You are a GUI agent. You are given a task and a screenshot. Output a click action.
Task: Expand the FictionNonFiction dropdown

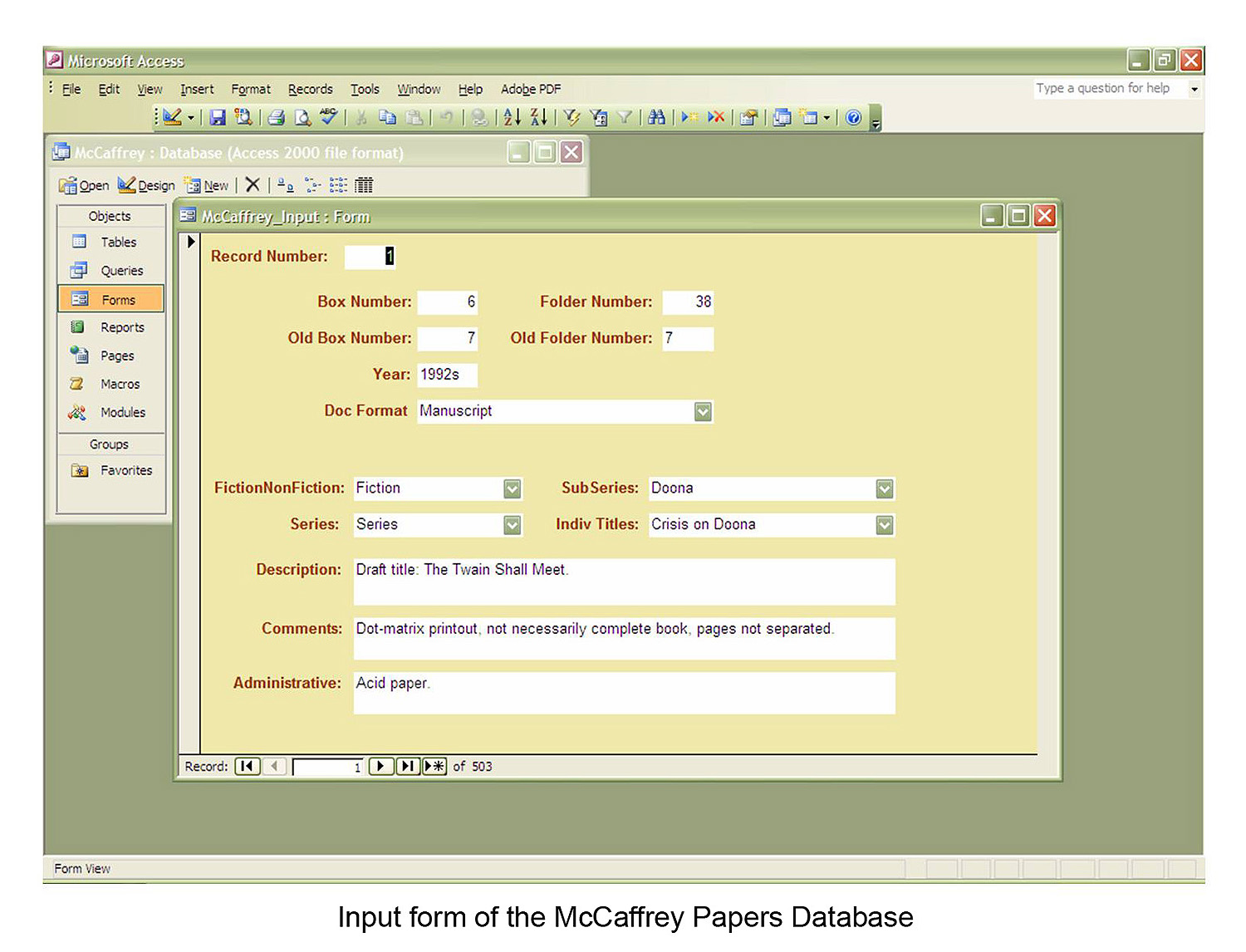[x=513, y=488]
